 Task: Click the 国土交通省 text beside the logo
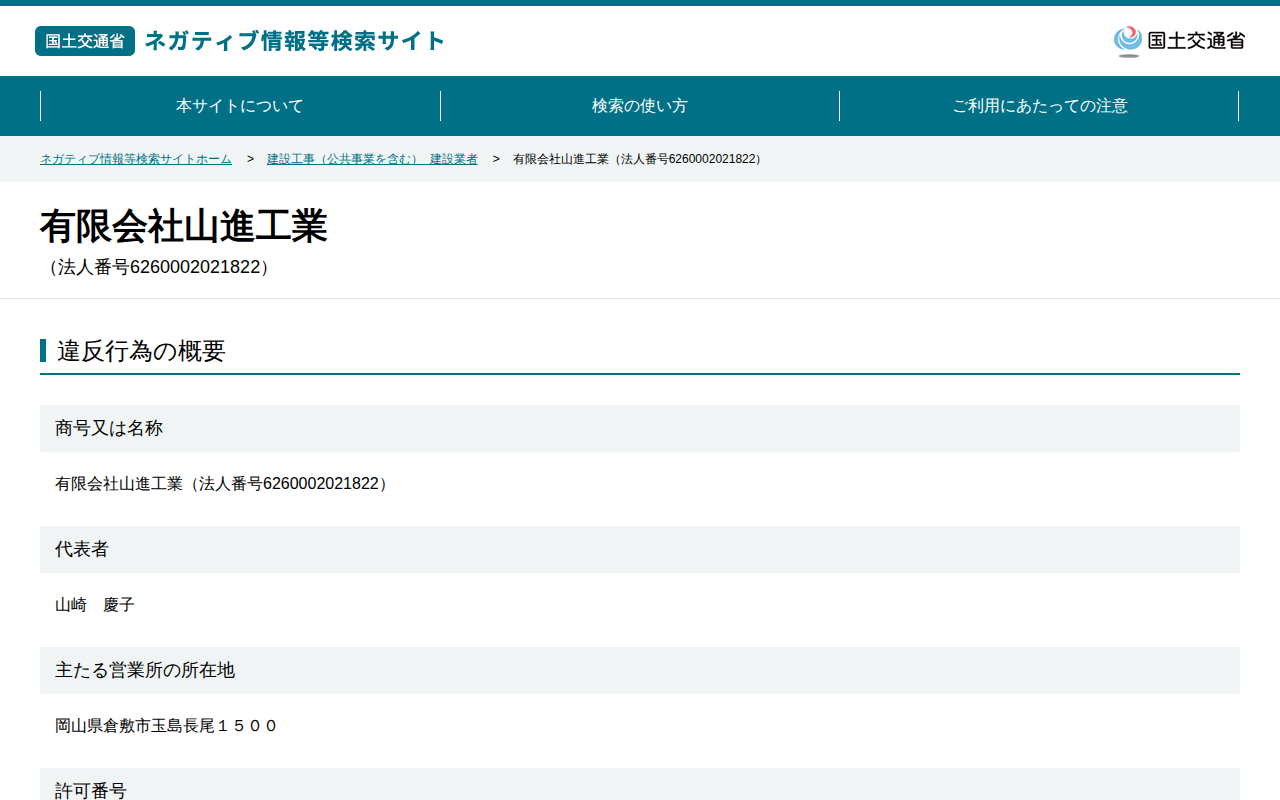coord(1196,41)
